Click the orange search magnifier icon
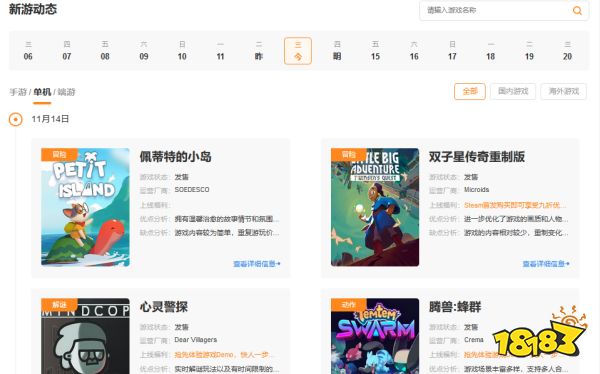Viewport: 600px width, 374px height. (x=577, y=10)
